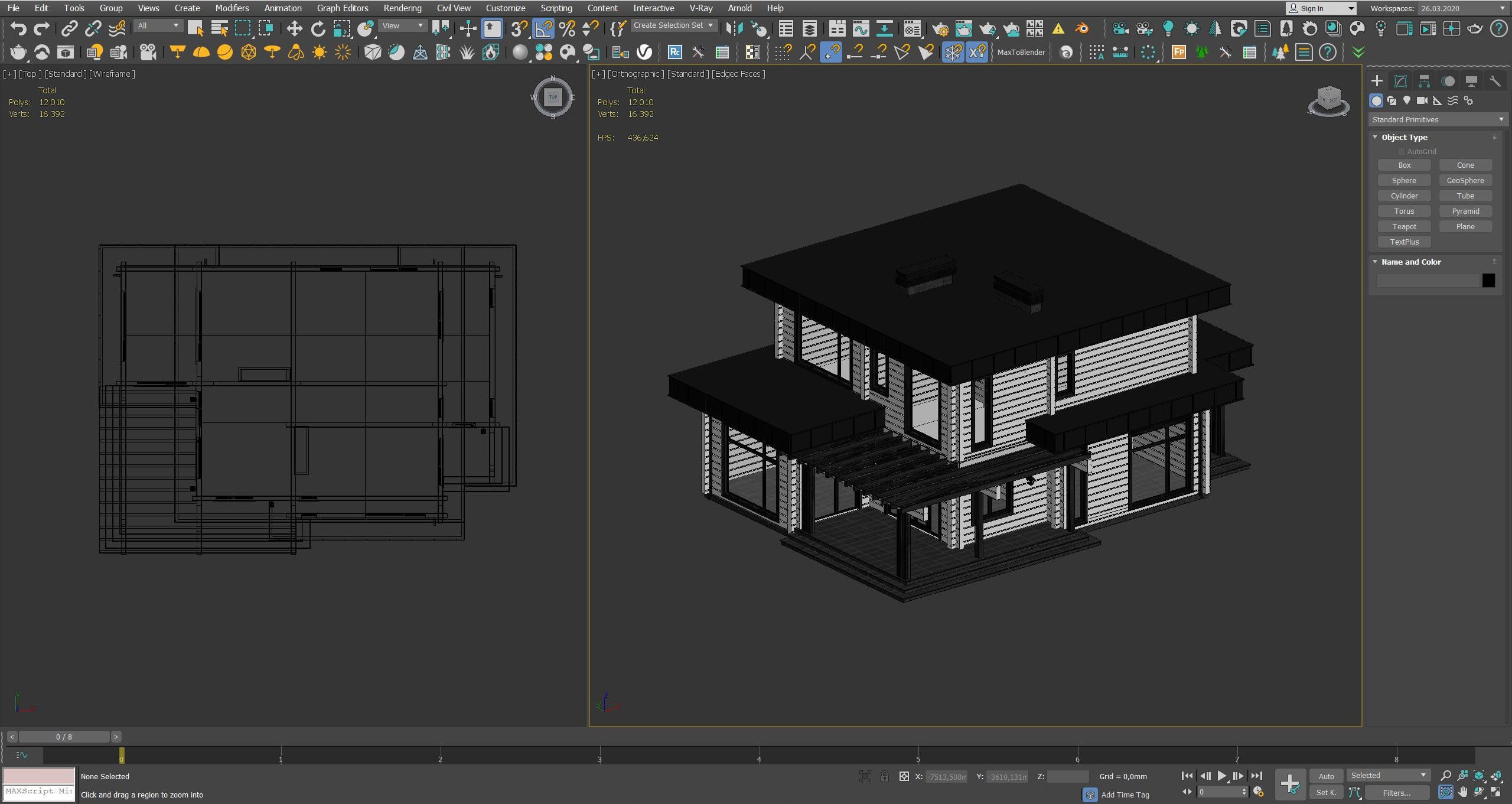This screenshot has height=804, width=1512.
Task: Switch to the Modify panel tab
Action: point(1400,82)
